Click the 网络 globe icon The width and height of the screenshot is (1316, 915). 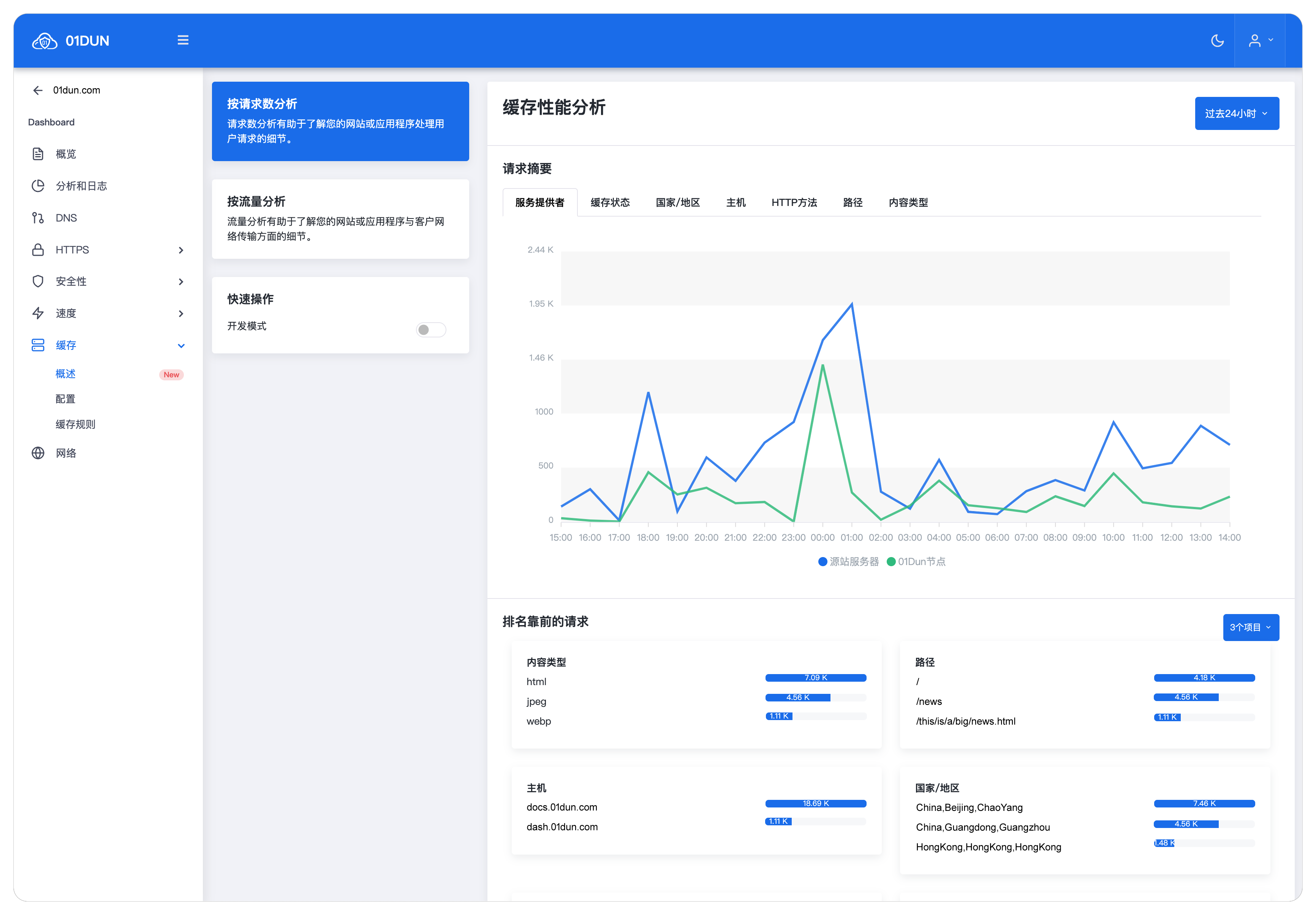[38, 453]
